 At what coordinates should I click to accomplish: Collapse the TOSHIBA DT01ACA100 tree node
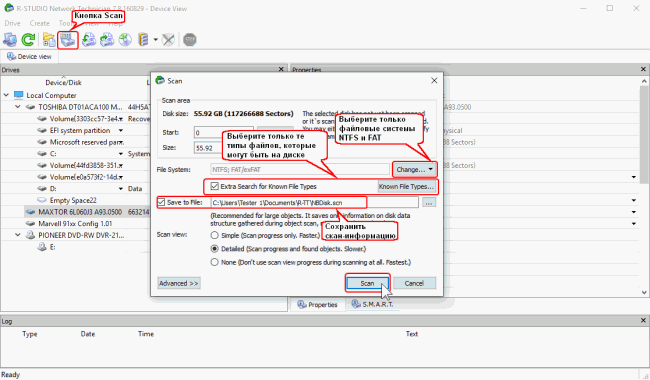click(18, 107)
